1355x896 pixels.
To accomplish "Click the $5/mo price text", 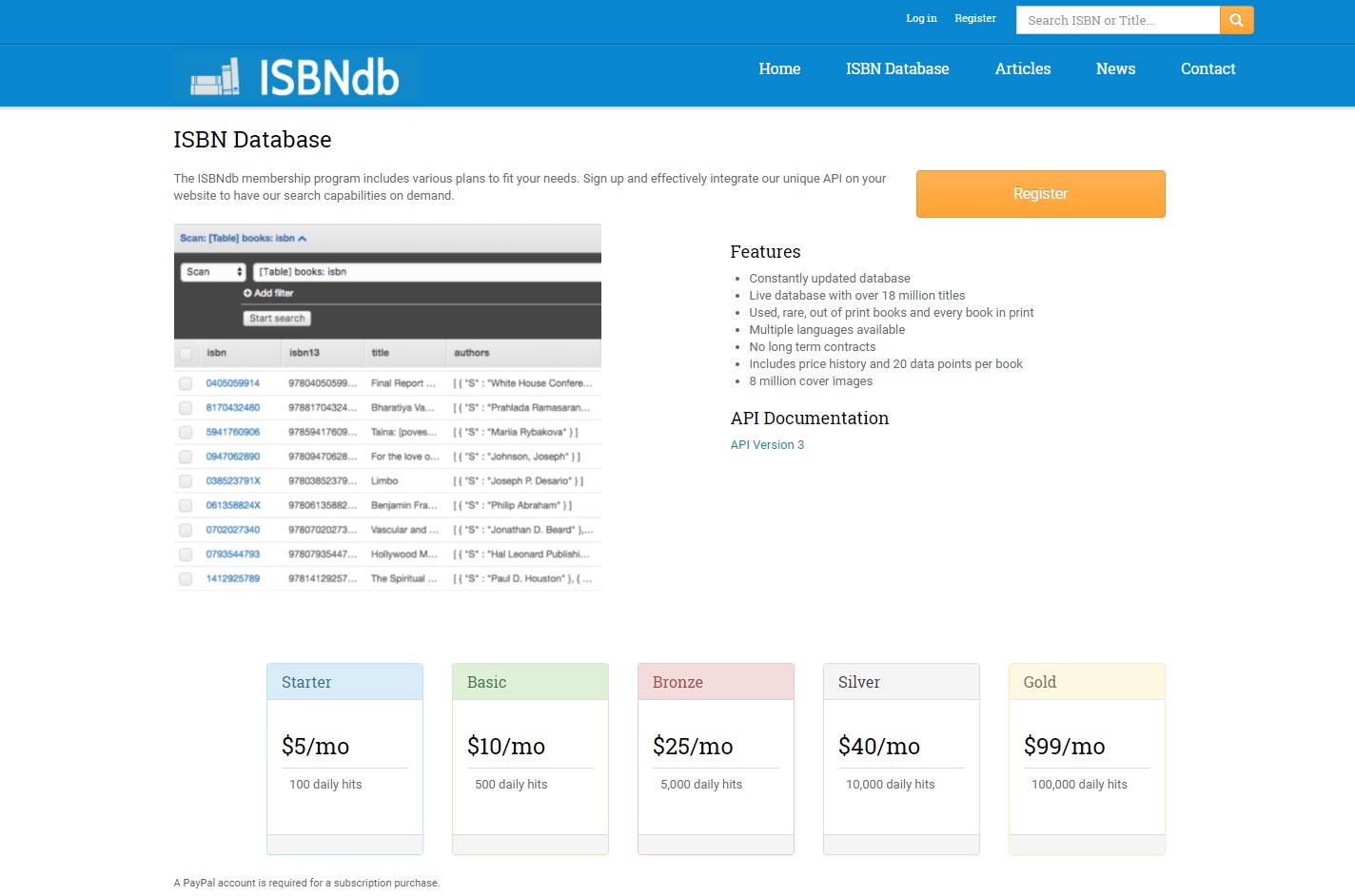I will point(316,747).
